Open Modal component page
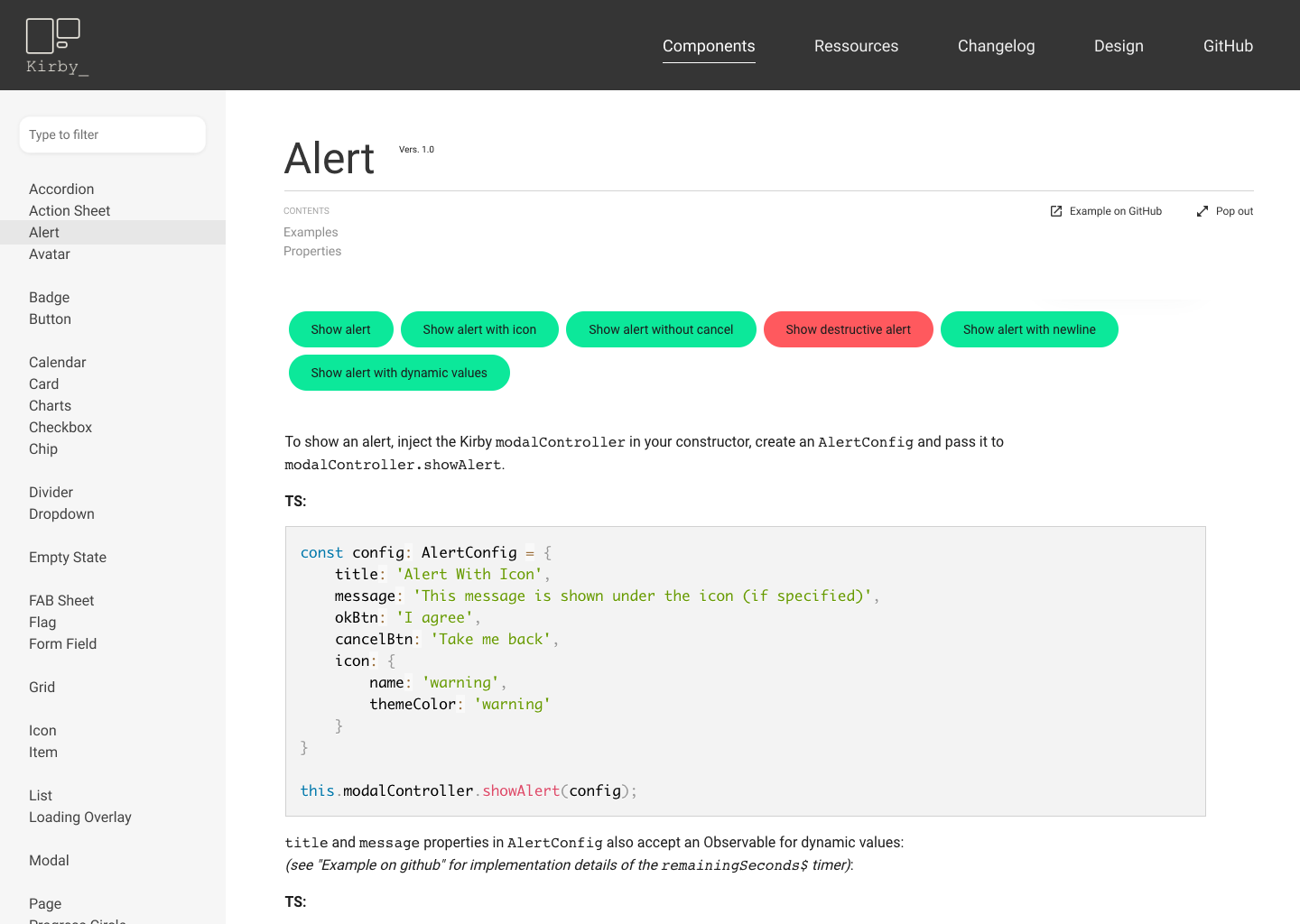Viewport: 1300px width, 924px height. pyautogui.click(x=49, y=860)
